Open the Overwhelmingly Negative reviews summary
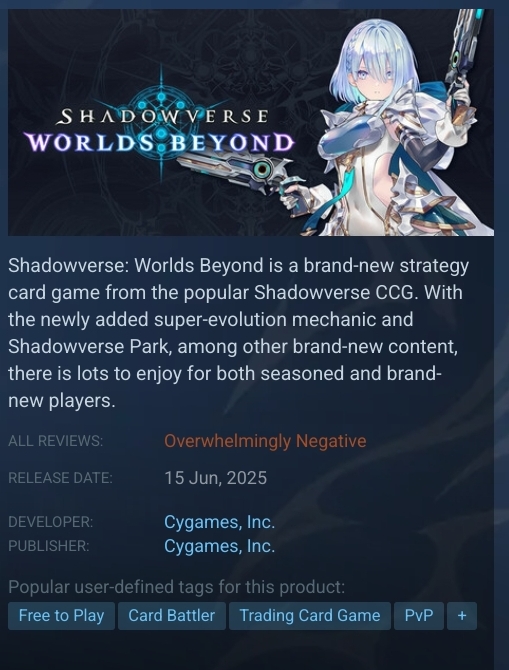509x670 pixels. (265, 441)
